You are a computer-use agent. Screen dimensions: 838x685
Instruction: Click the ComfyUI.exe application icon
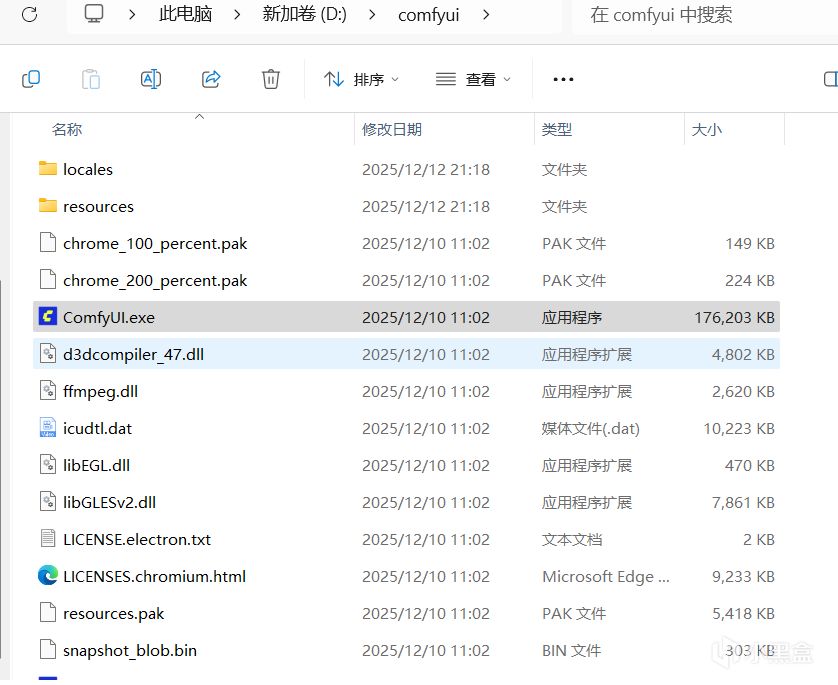(x=48, y=316)
